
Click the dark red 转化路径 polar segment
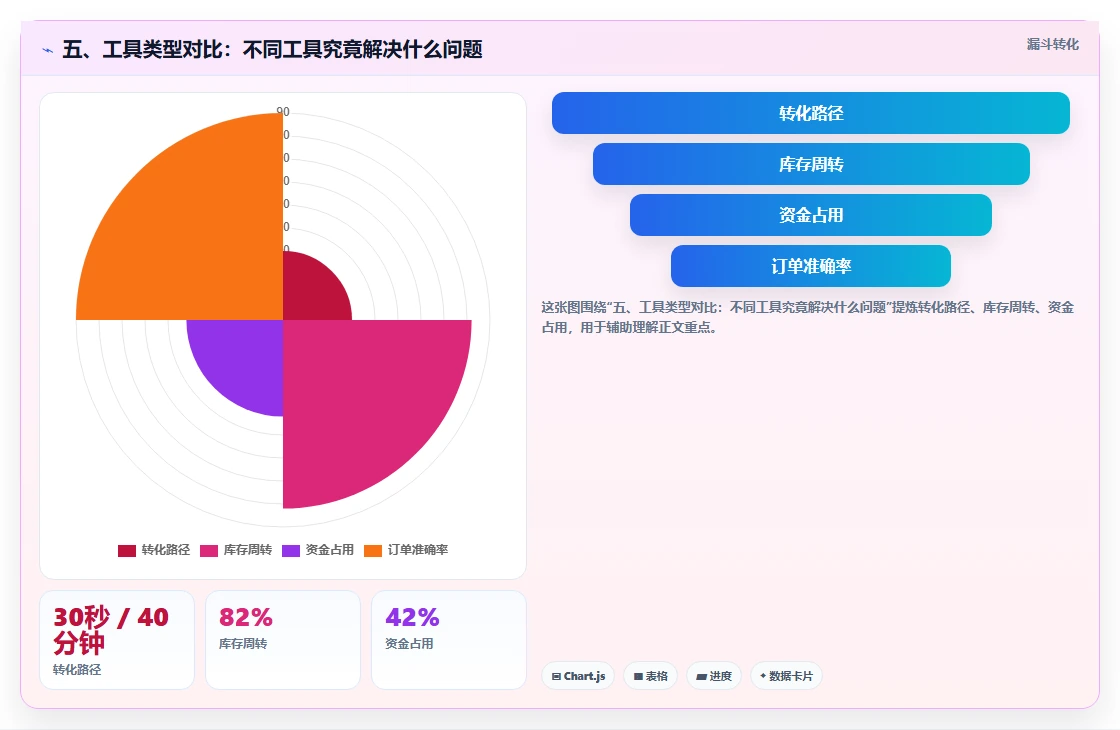[309, 293]
